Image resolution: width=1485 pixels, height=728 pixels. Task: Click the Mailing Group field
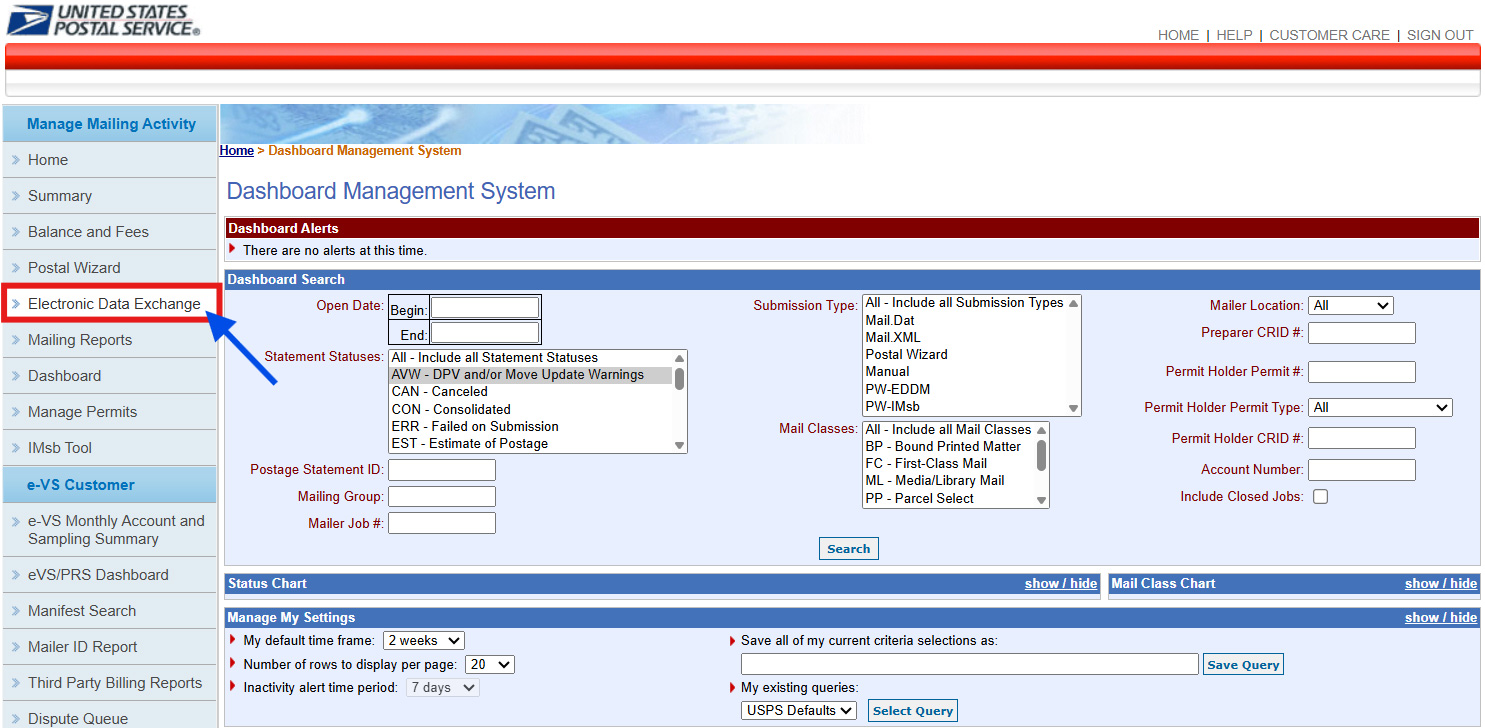tap(442, 497)
